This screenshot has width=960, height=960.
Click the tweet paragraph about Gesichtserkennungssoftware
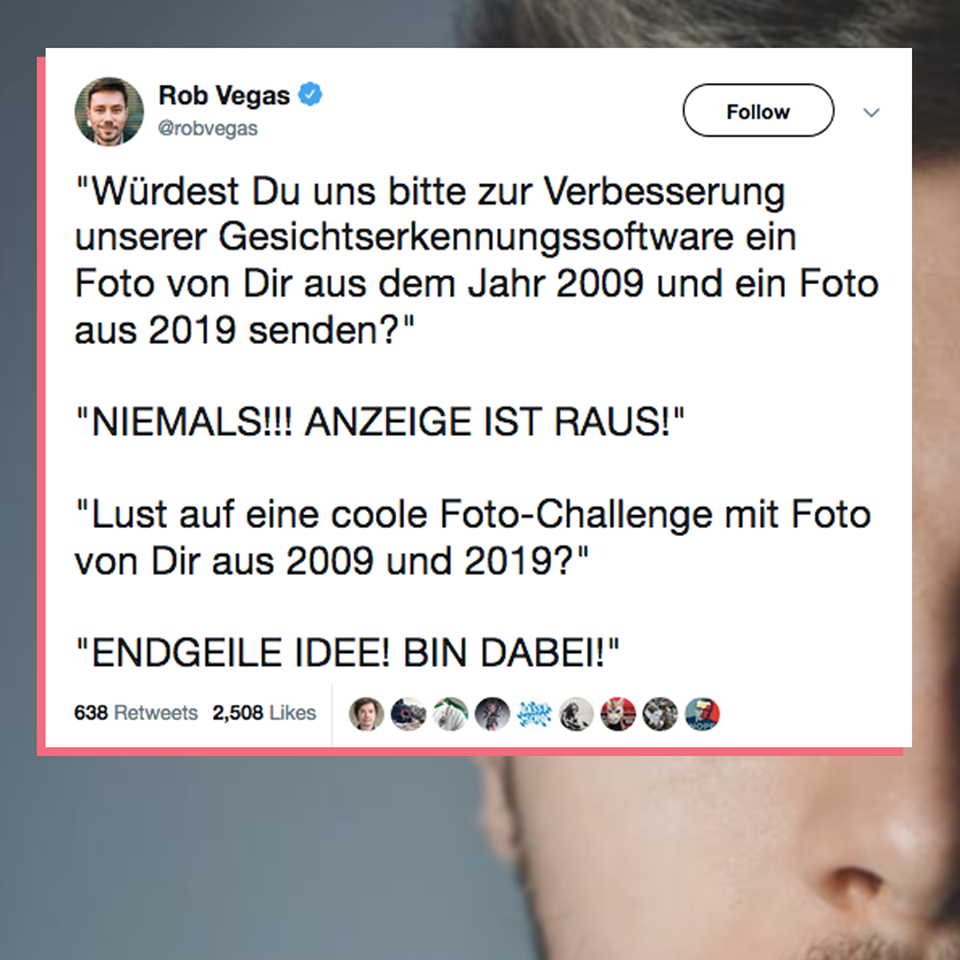477,261
